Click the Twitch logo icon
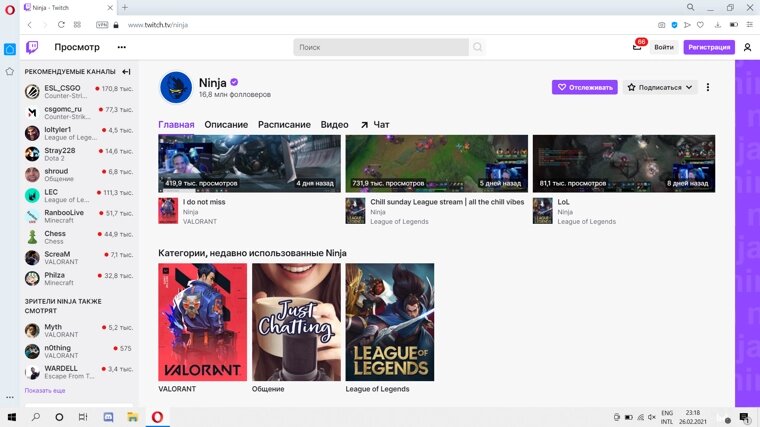This screenshot has width=760, height=427. coord(32,47)
